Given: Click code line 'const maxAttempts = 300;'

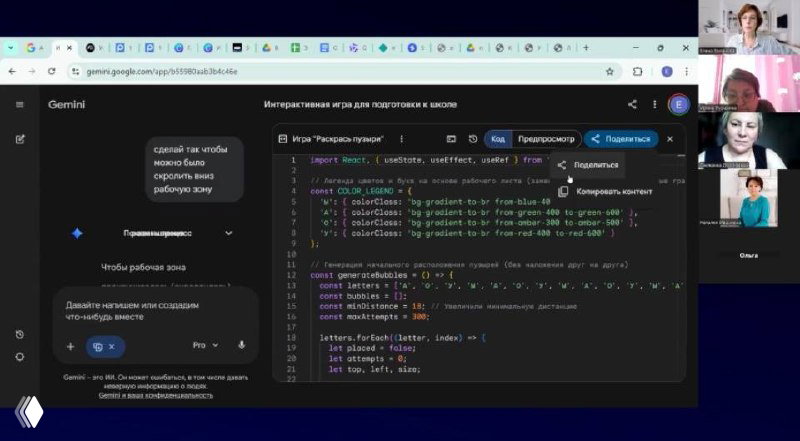Looking at the screenshot, I should click(x=374, y=317).
